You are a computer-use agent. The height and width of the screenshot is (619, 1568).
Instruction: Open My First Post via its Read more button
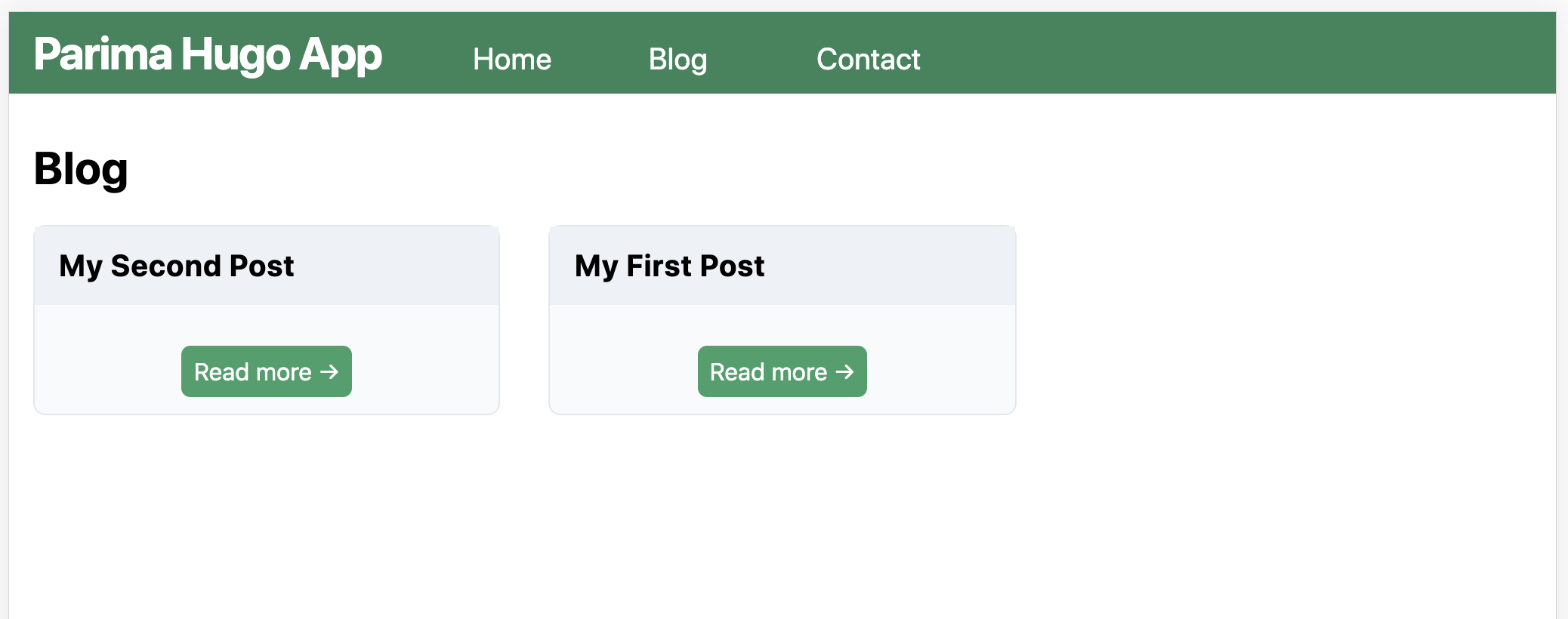click(x=782, y=371)
